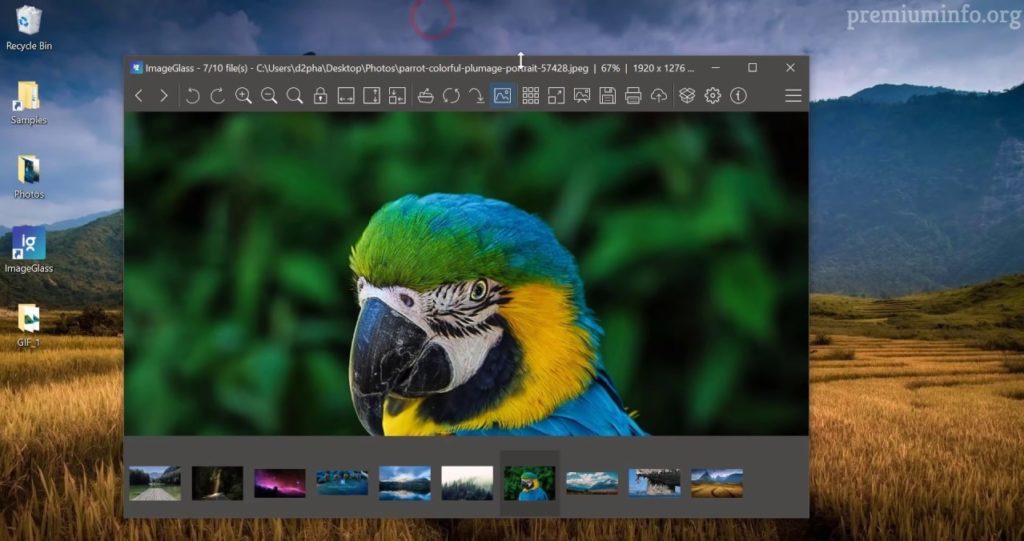Print the current image
The width and height of the screenshot is (1024, 541).
[x=633, y=96]
